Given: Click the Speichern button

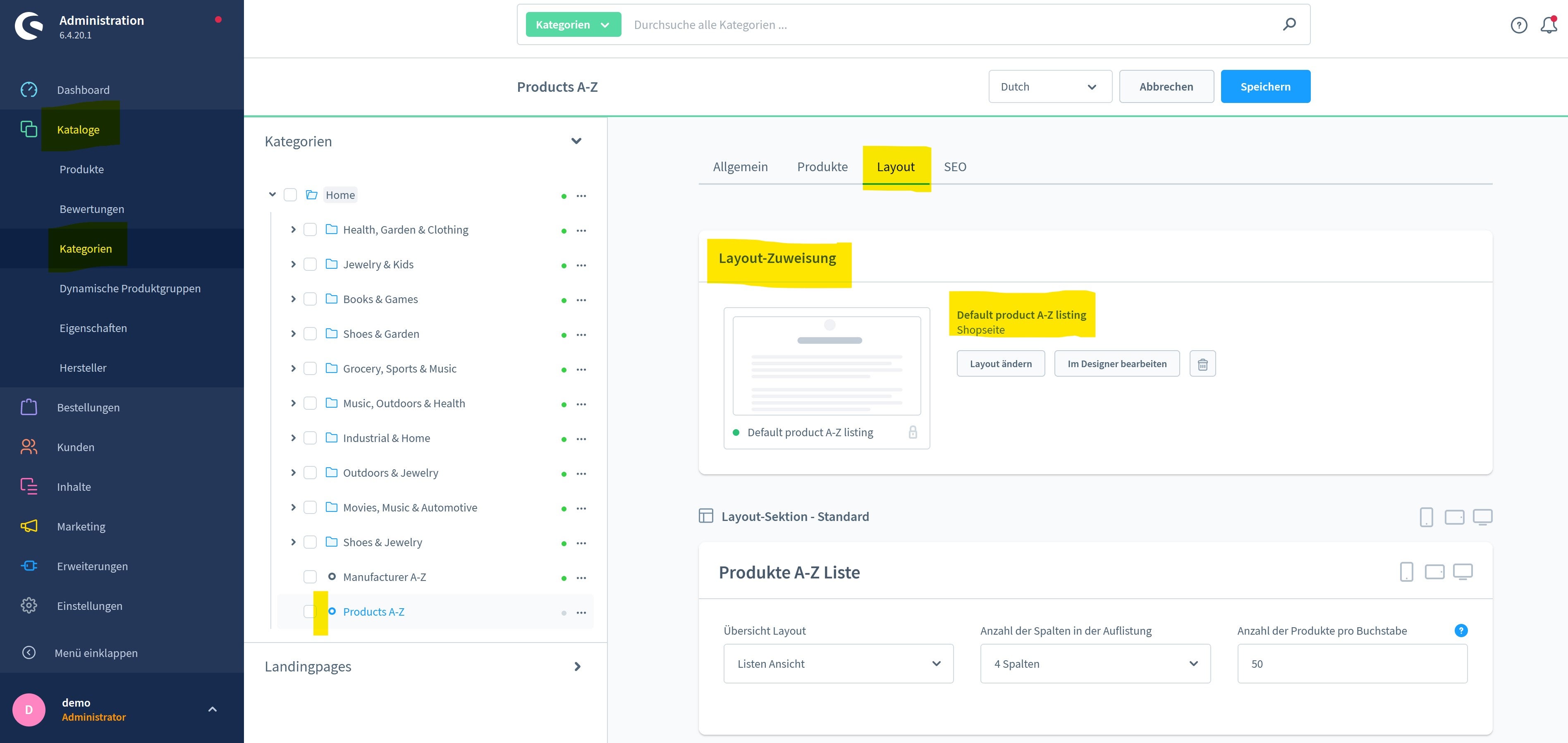Looking at the screenshot, I should coord(1265,86).
